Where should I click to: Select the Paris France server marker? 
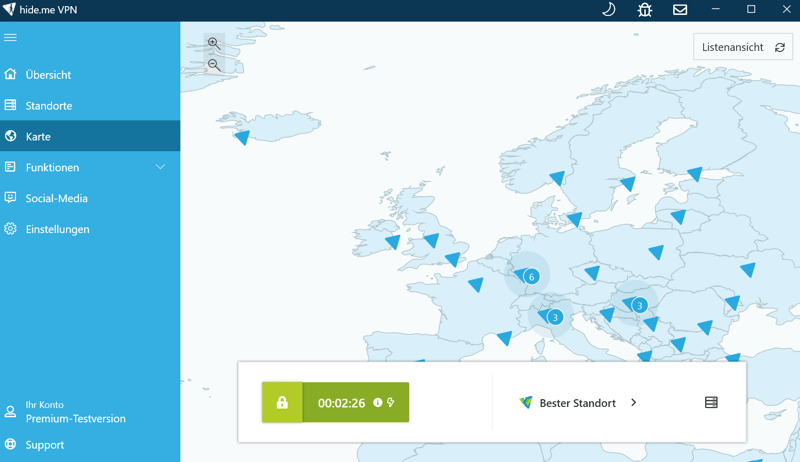(x=476, y=285)
